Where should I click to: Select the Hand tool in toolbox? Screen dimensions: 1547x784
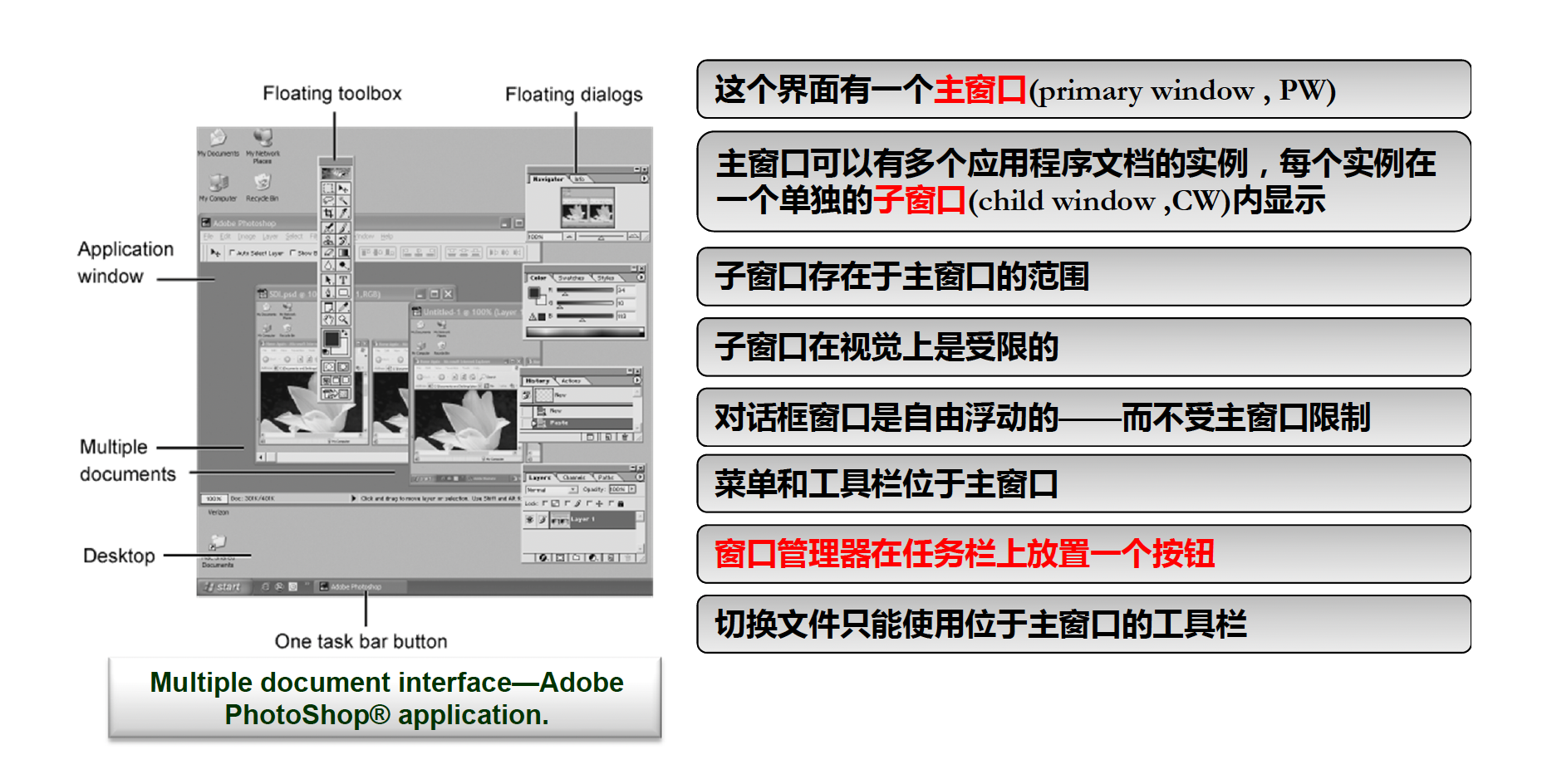[x=328, y=318]
